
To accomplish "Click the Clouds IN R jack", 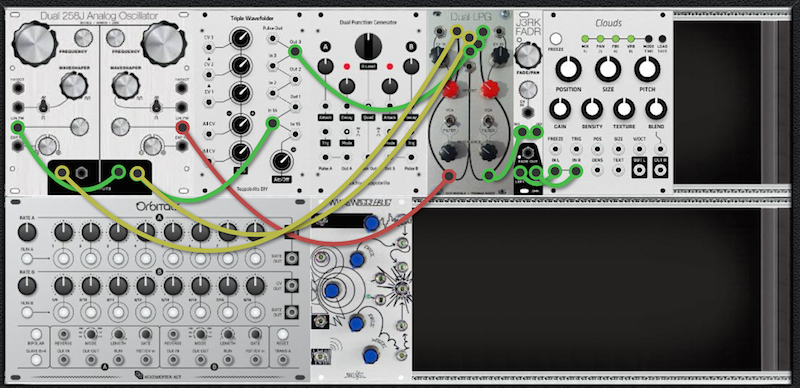I will (576, 171).
